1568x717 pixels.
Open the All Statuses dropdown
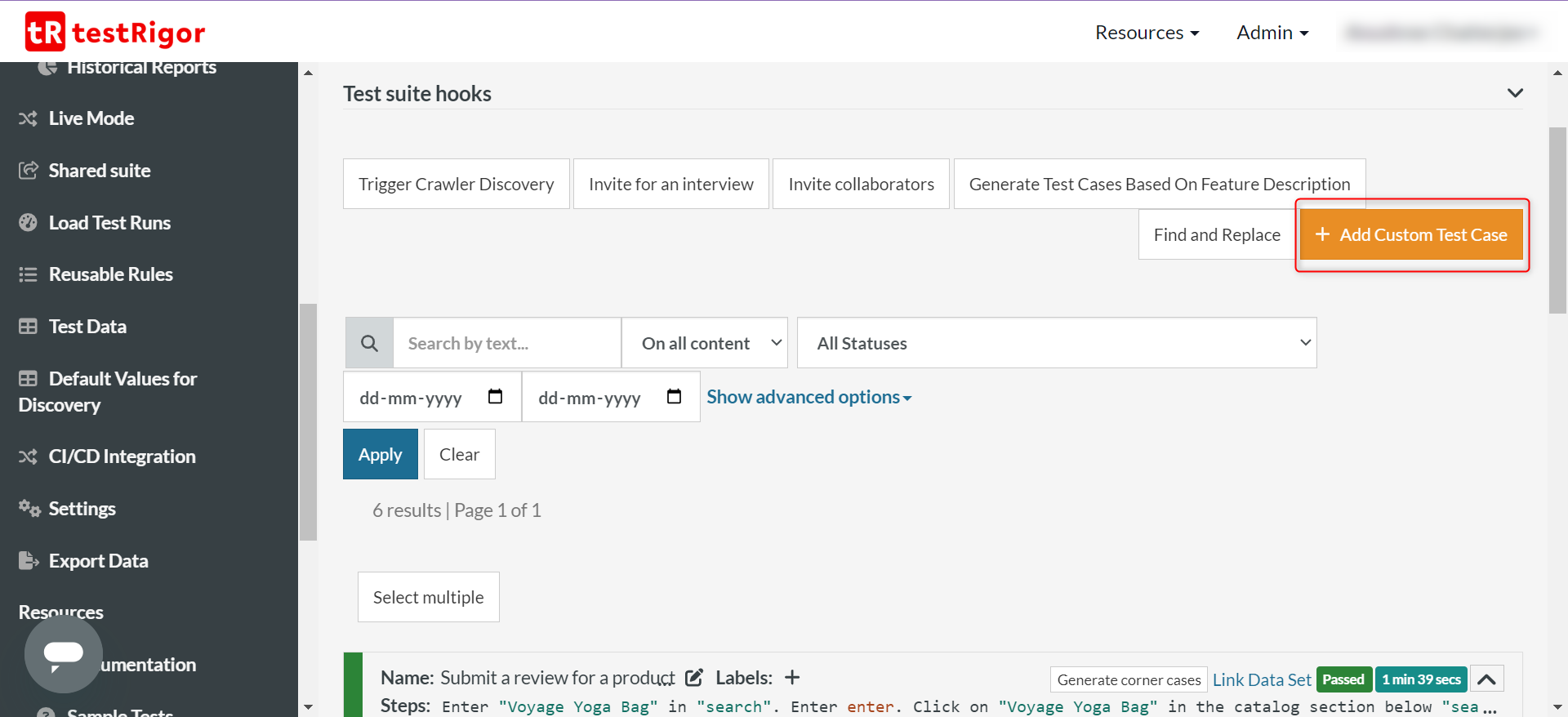tap(1056, 343)
